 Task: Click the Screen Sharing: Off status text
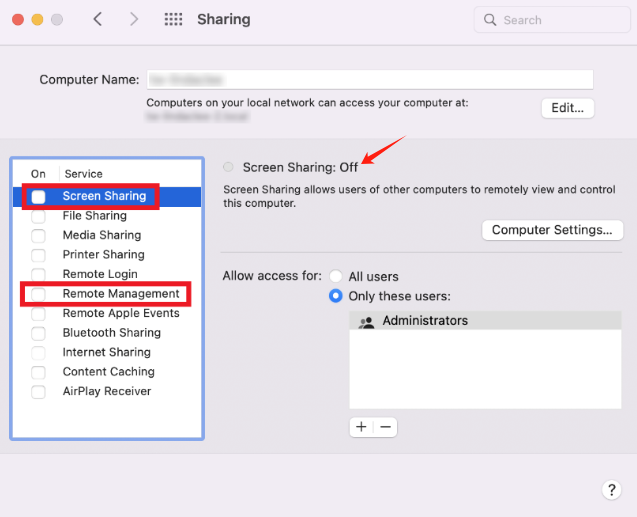pos(300,167)
